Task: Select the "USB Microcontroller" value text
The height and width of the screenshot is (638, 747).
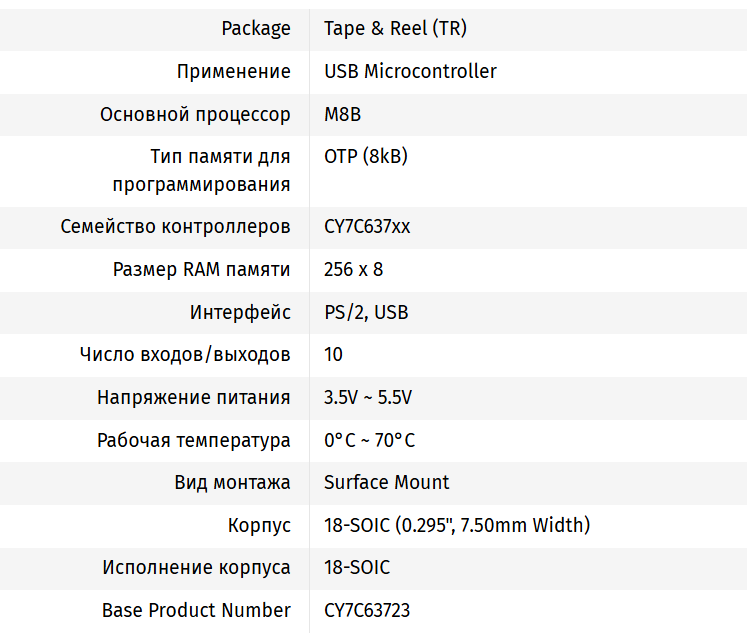Action: pos(410,71)
